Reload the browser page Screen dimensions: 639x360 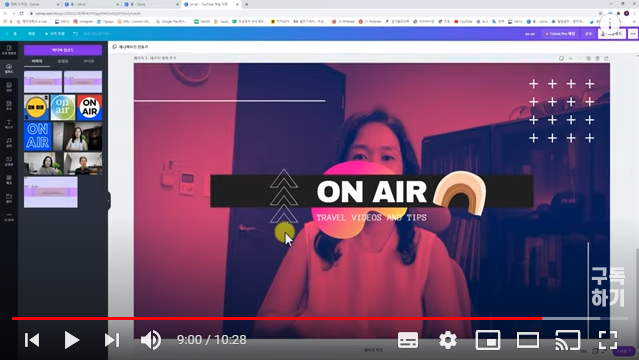(x=21, y=13)
